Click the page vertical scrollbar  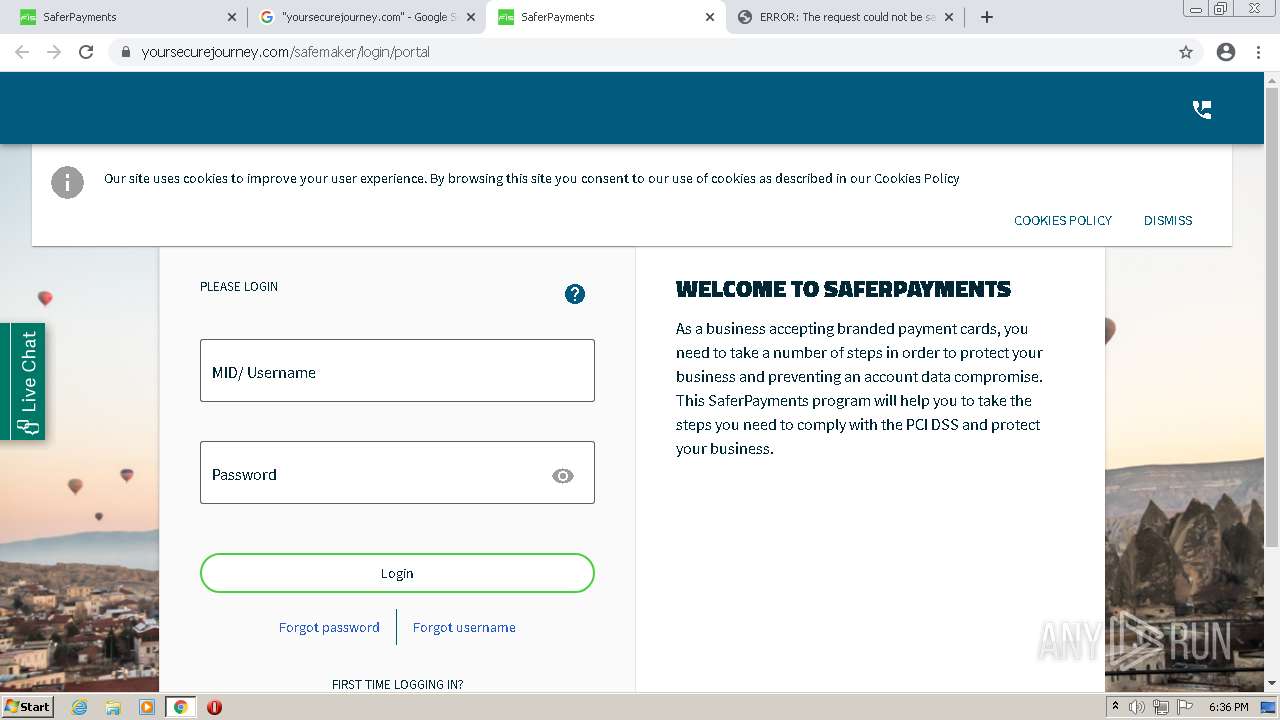pos(1272,316)
